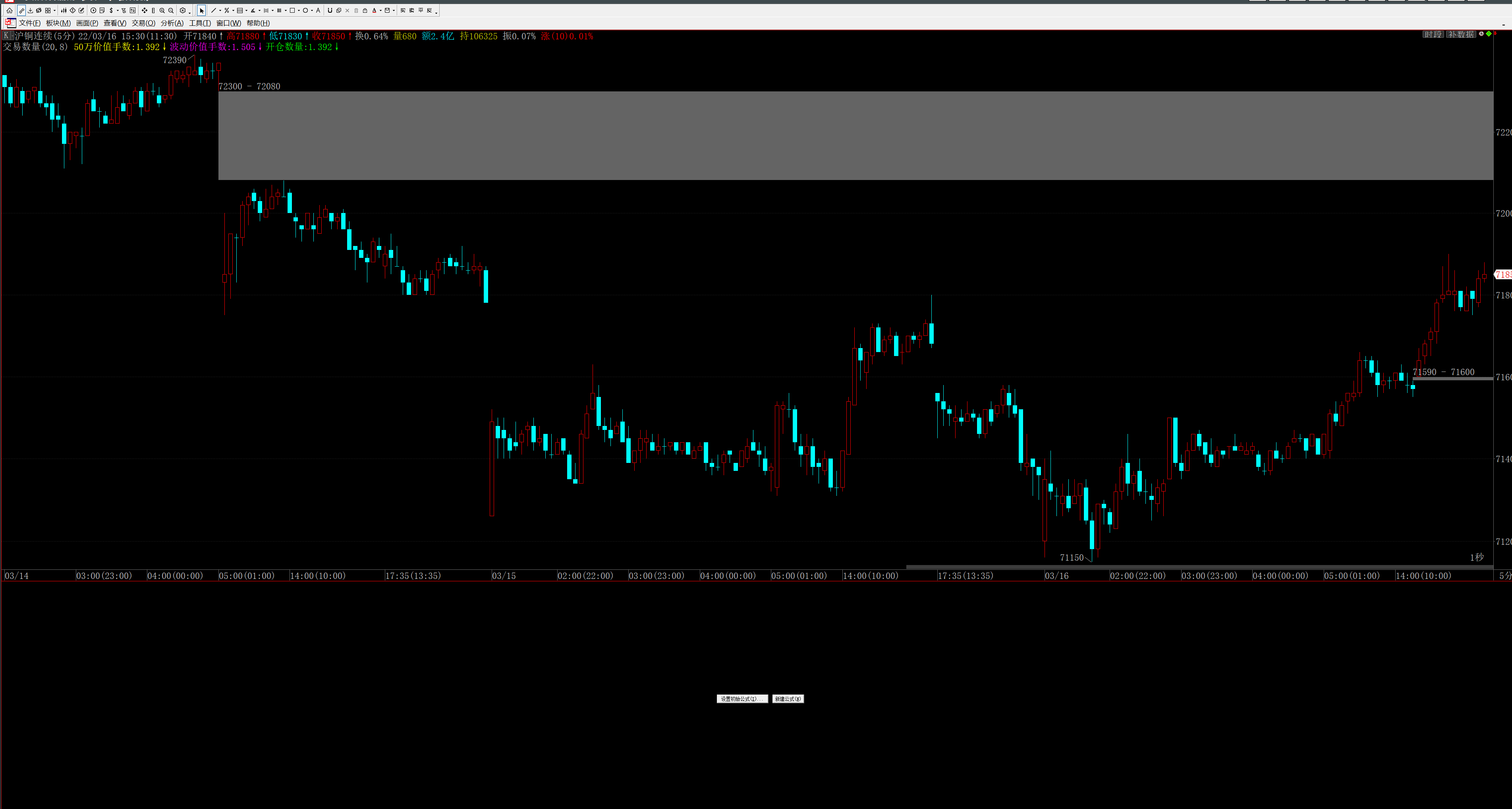Click the dollar sign trade icon
The width and height of the screenshot is (1512, 809).
(x=112, y=11)
